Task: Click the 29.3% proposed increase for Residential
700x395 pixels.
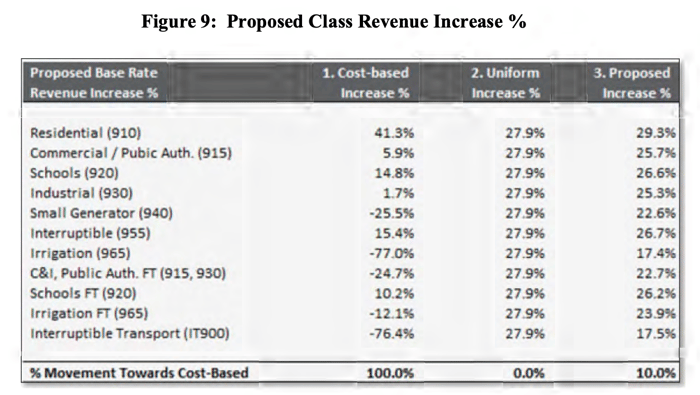Action: [656, 133]
